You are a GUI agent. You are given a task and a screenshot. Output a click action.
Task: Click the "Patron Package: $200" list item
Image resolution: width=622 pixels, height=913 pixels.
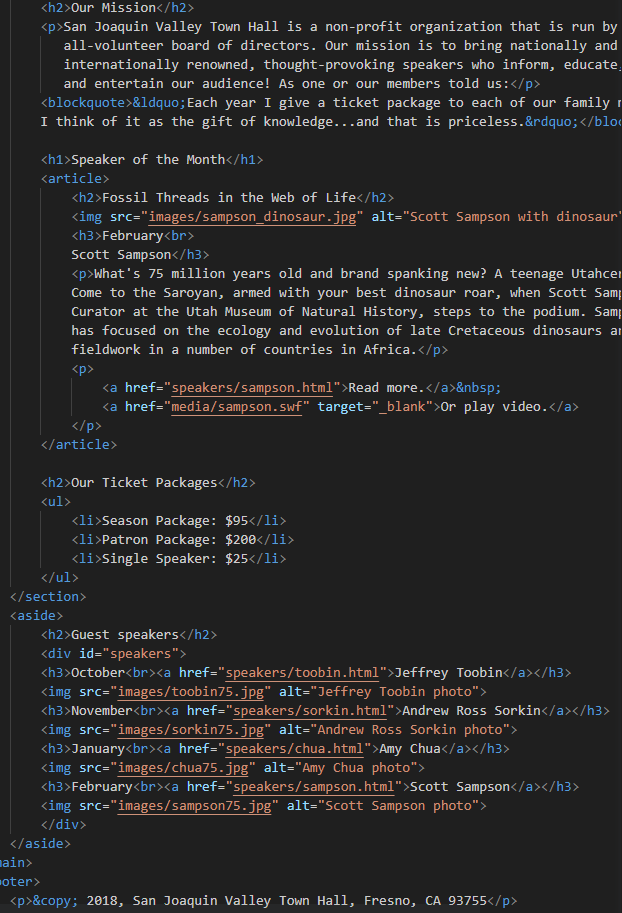179,540
